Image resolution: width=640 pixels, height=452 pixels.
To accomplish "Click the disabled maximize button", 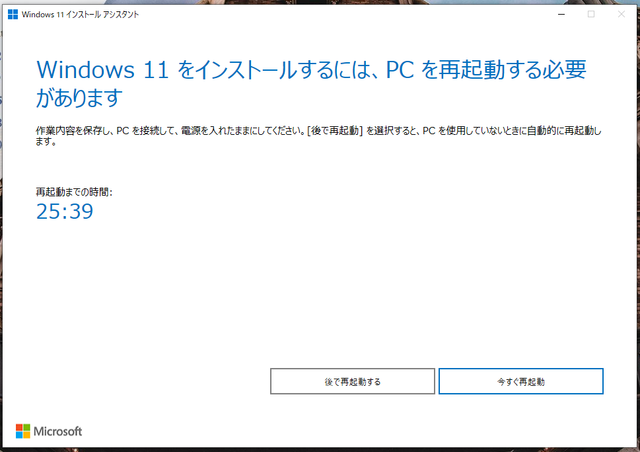I will click(x=591, y=14).
